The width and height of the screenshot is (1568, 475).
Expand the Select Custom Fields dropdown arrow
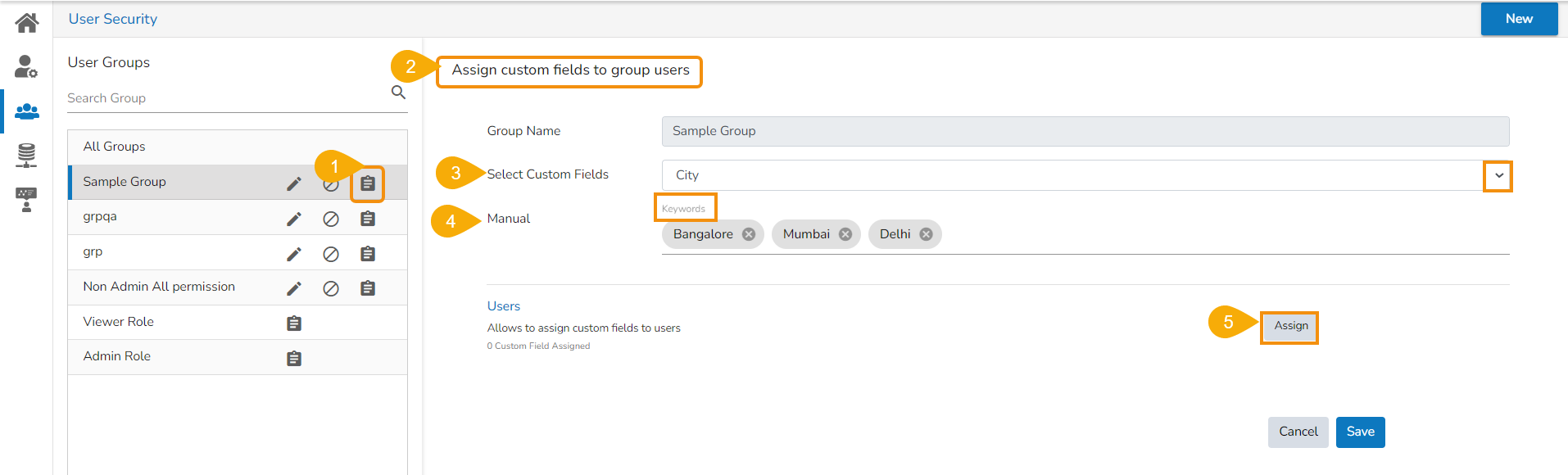click(x=1498, y=175)
